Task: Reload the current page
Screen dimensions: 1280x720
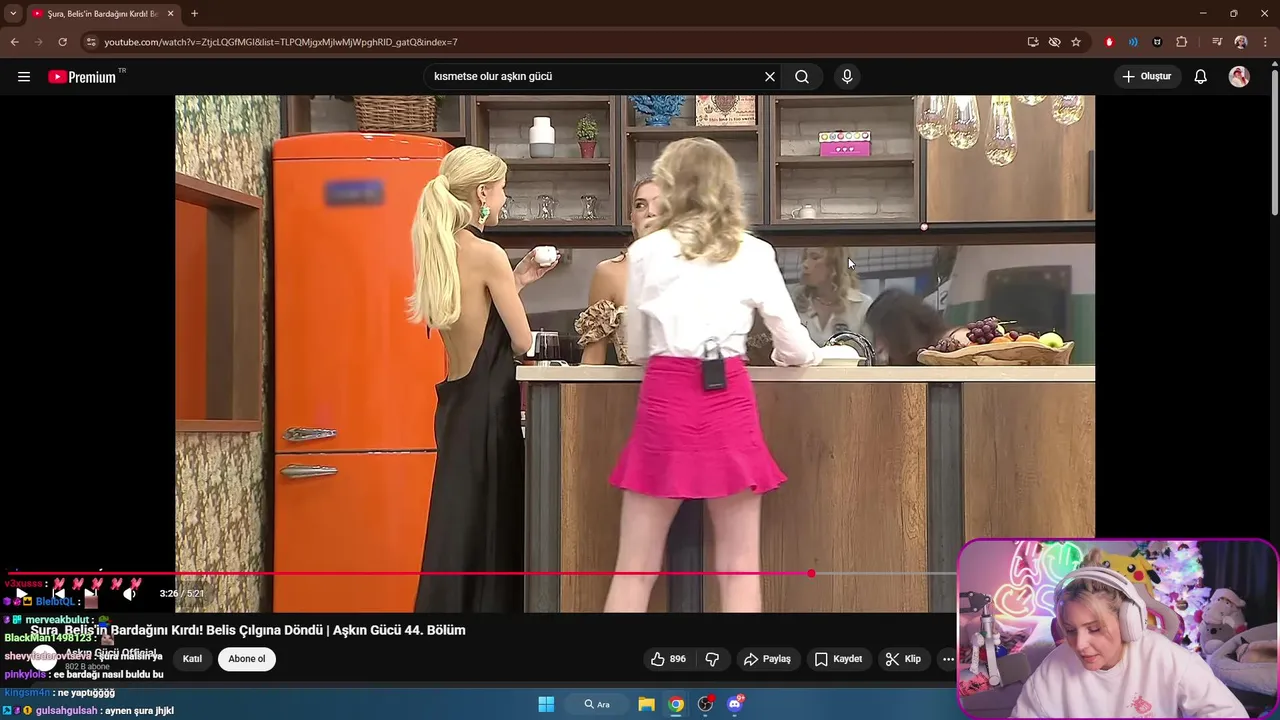Action: (62, 42)
